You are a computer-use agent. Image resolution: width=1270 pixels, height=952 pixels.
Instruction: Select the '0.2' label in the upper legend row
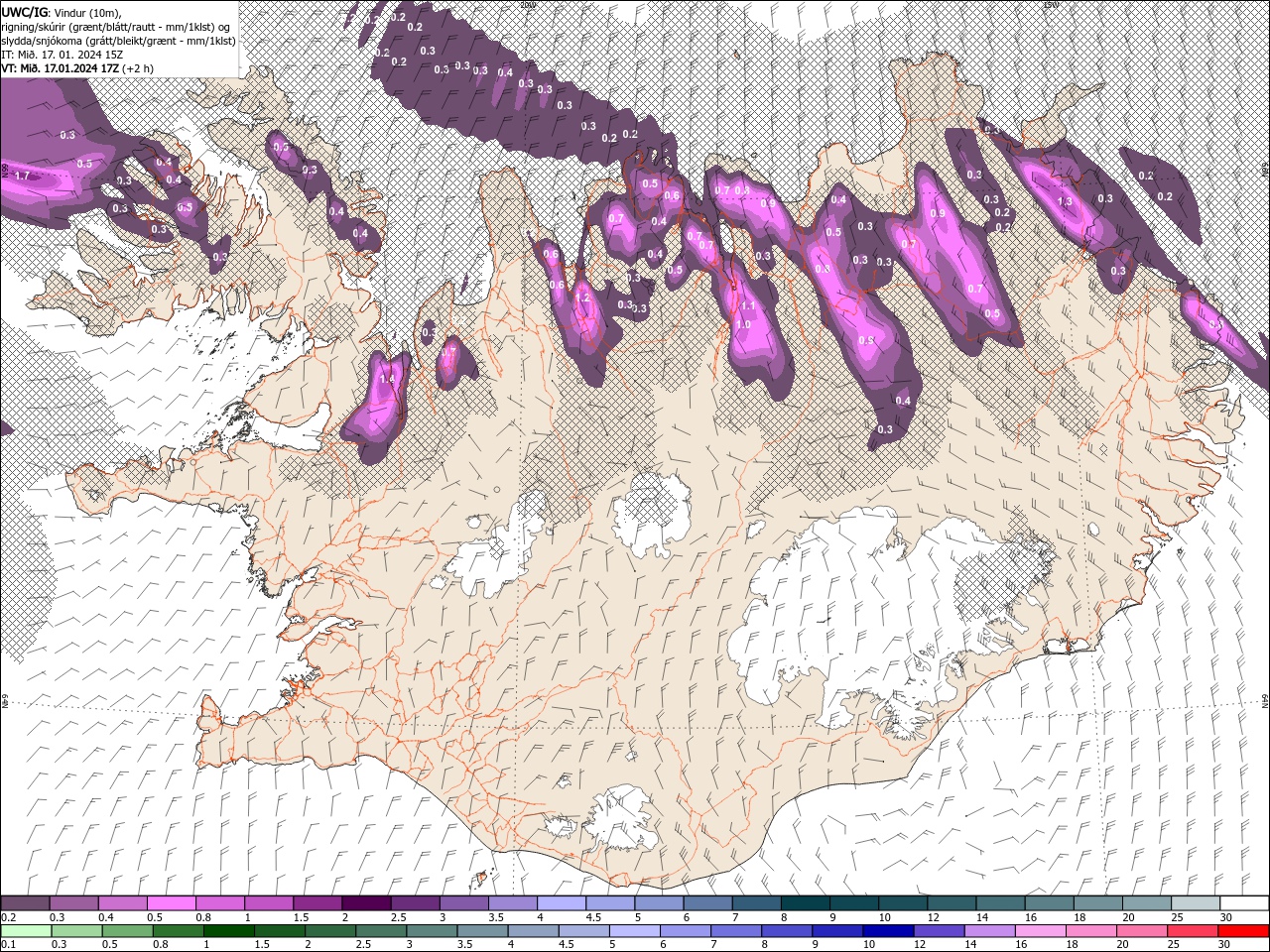tap(8, 917)
